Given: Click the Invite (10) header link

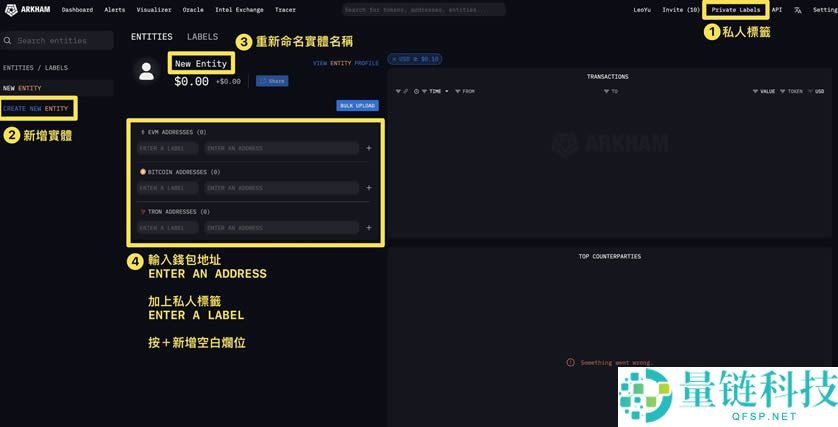Looking at the screenshot, I should (681, 10).
